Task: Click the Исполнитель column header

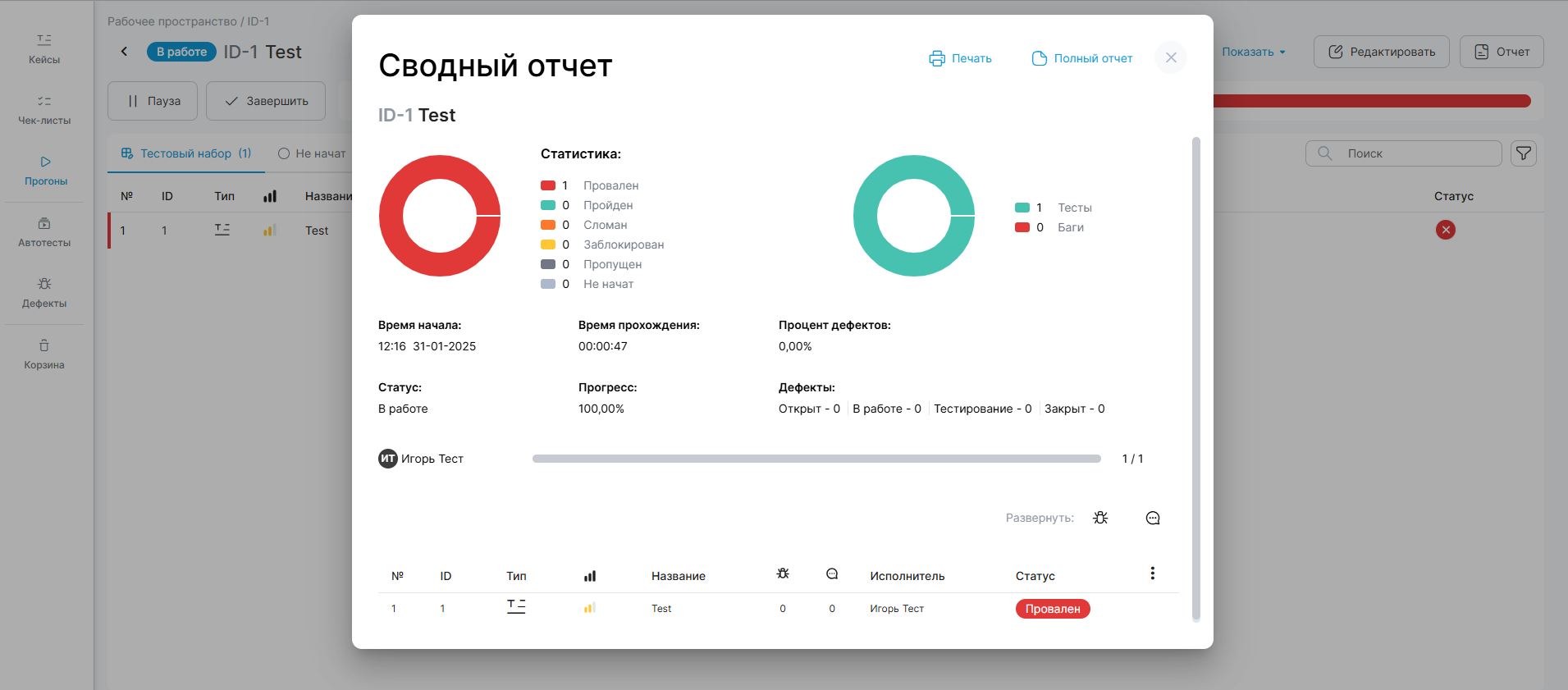Action: click(907, 576)
